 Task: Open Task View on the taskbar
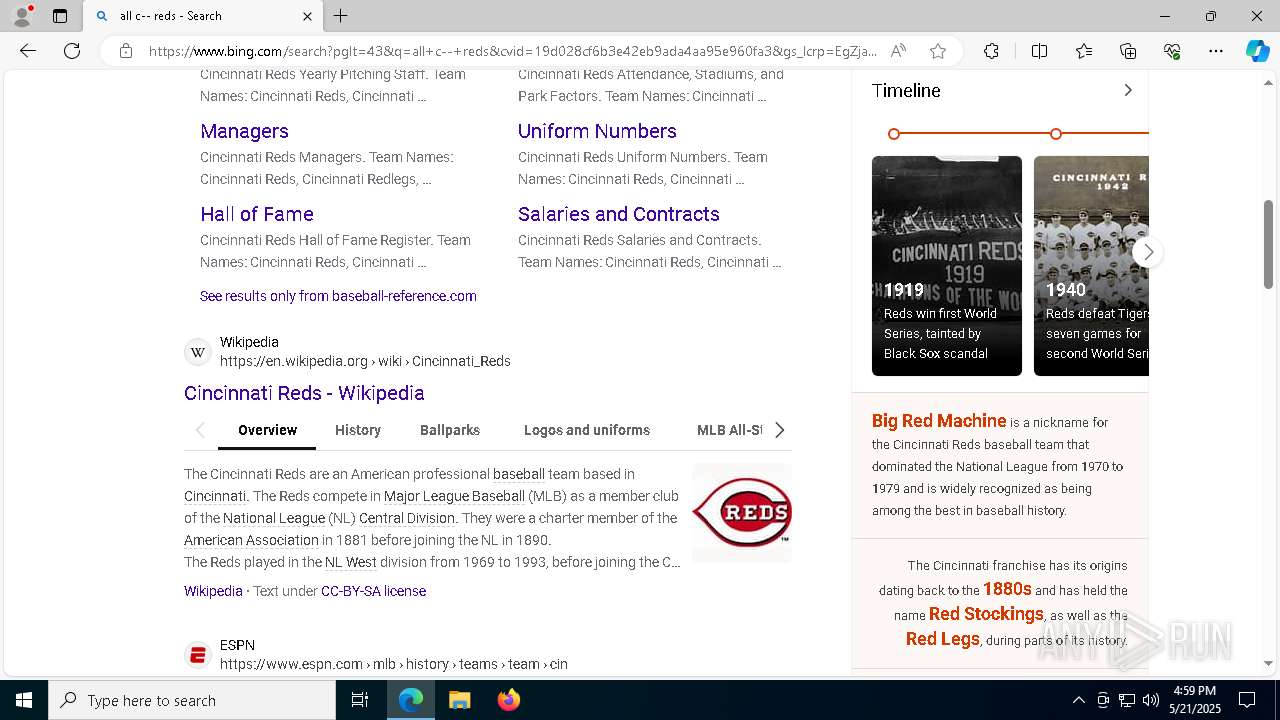(360, 700)
